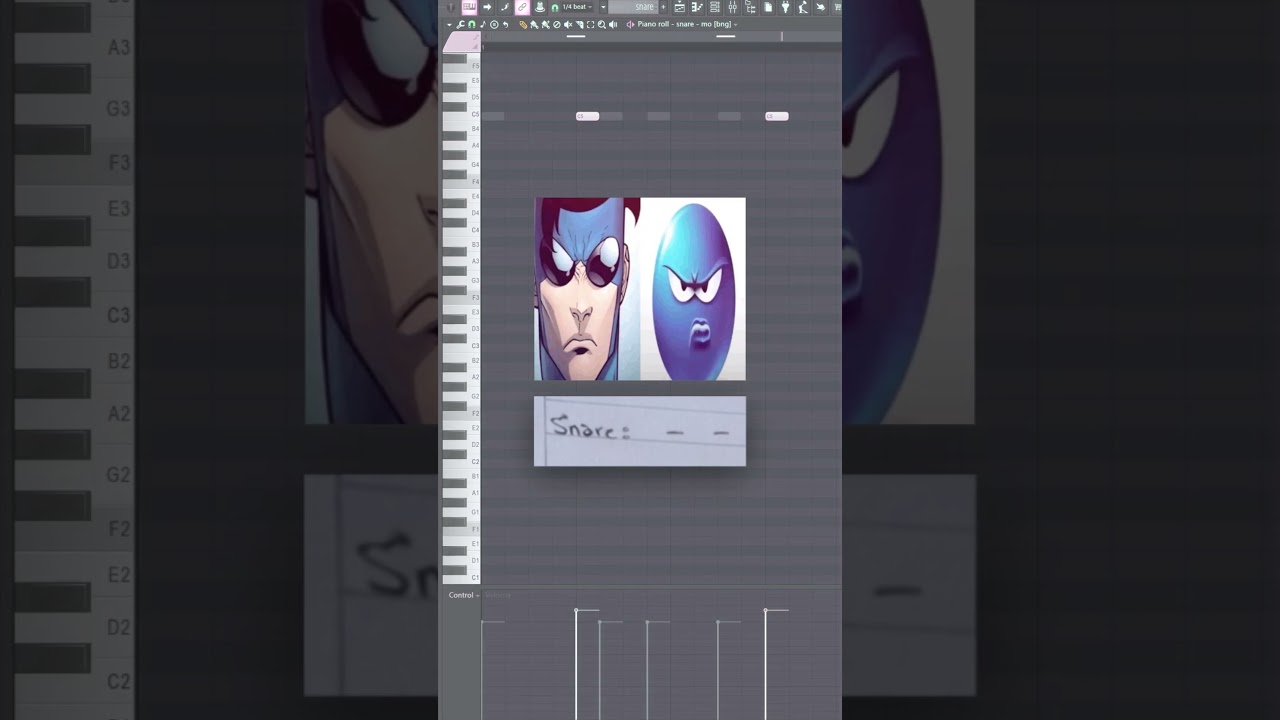
Task: Select the Playback speaker tool
Action: pos(613,24)
